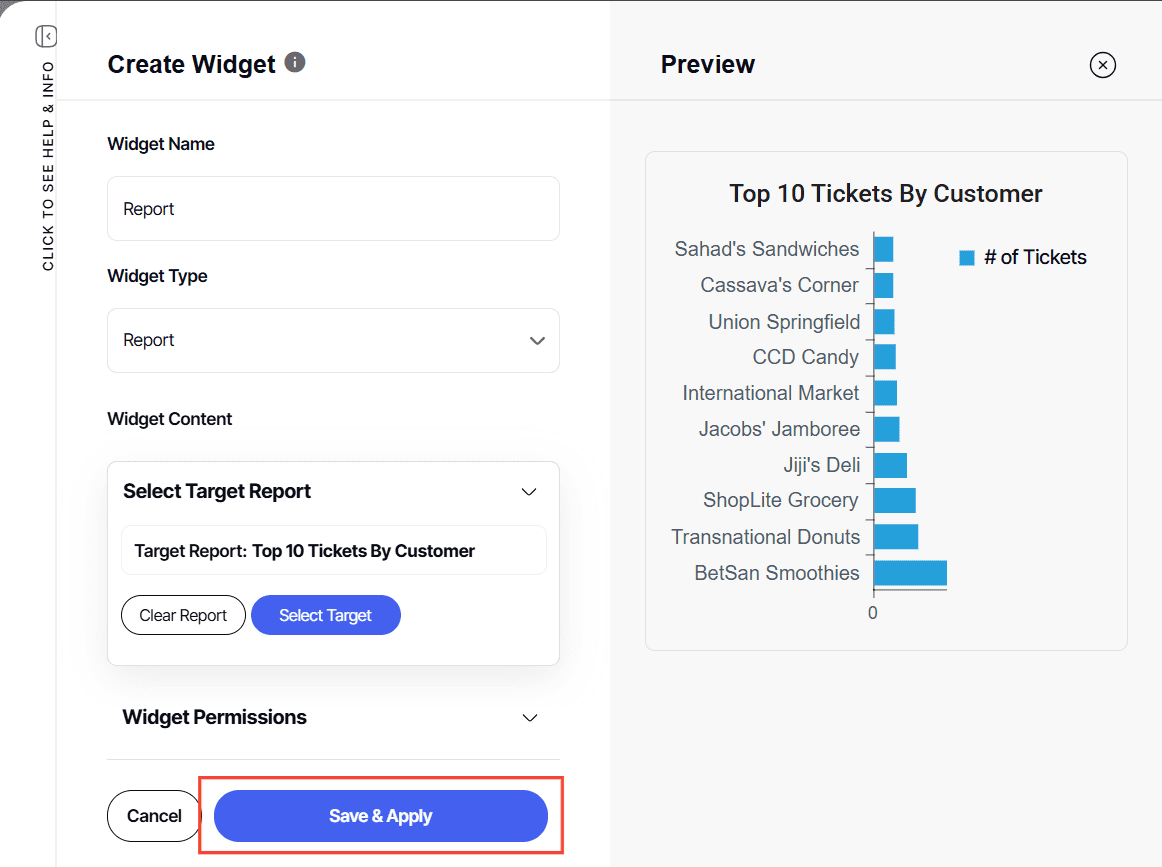Click the Top 10 Tickets By Customer title
Screen dimensions: 1162x867
coord(885,194)
